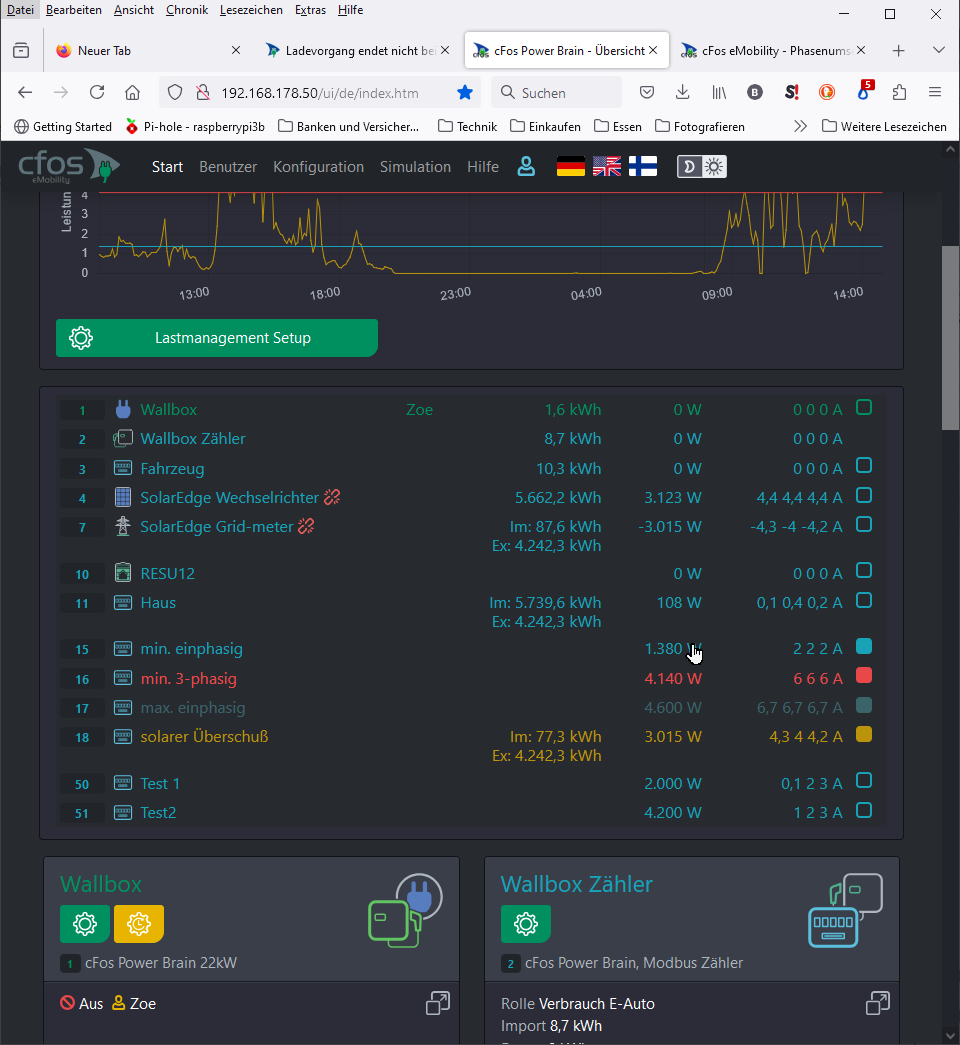The image size is (960, 1045).
Task: Click the address bar URL field
Action: pyautogui.click(x=320, y=93)
